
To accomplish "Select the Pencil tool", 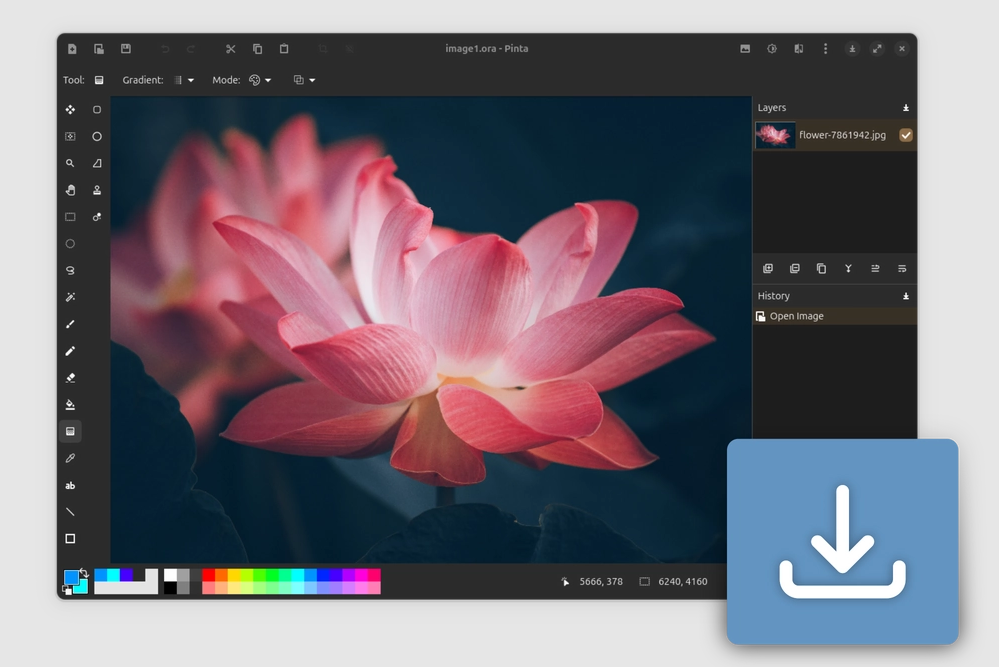I will [70, 351].
